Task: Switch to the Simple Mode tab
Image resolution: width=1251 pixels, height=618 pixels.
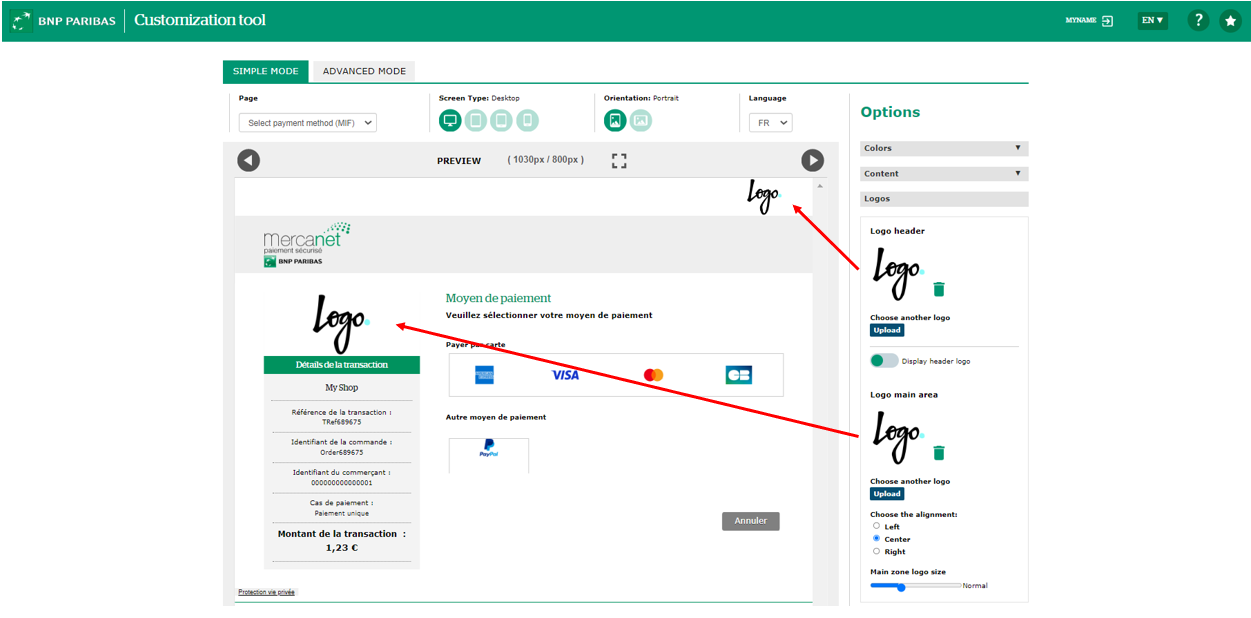Action: [x=266, y=71]
